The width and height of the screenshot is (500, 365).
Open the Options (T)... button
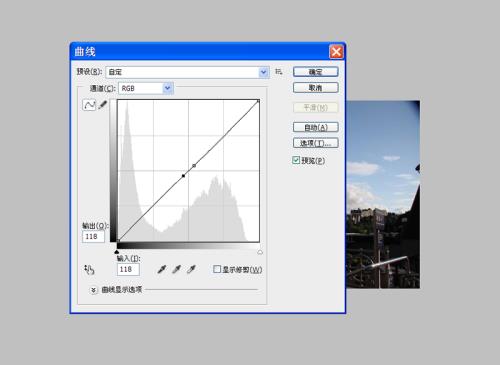316,143
